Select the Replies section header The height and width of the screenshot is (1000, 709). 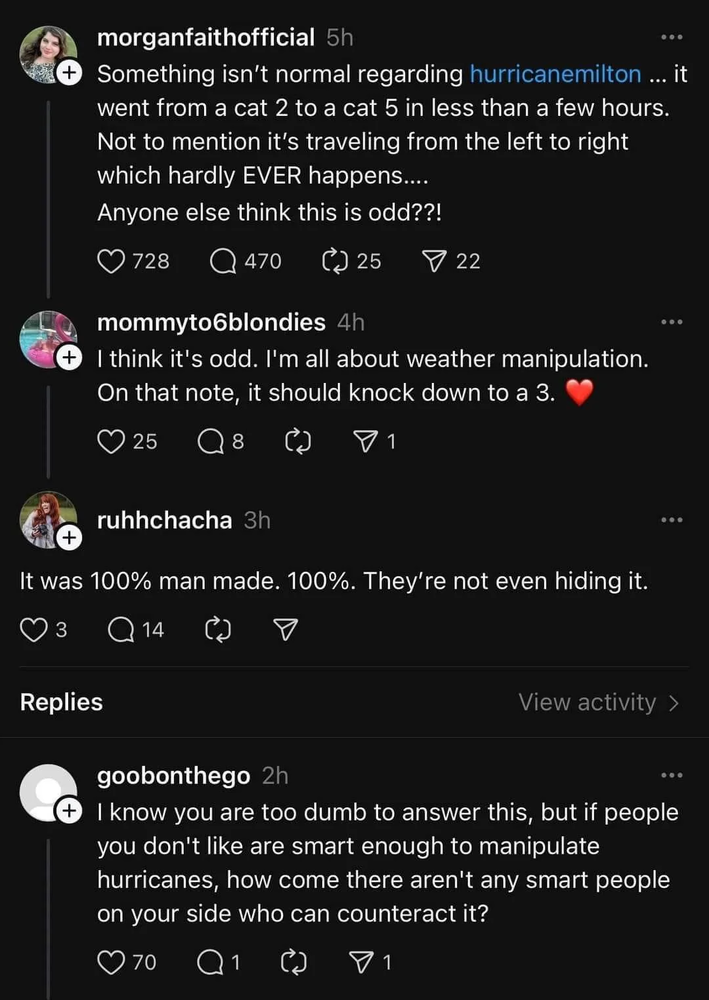61,702
